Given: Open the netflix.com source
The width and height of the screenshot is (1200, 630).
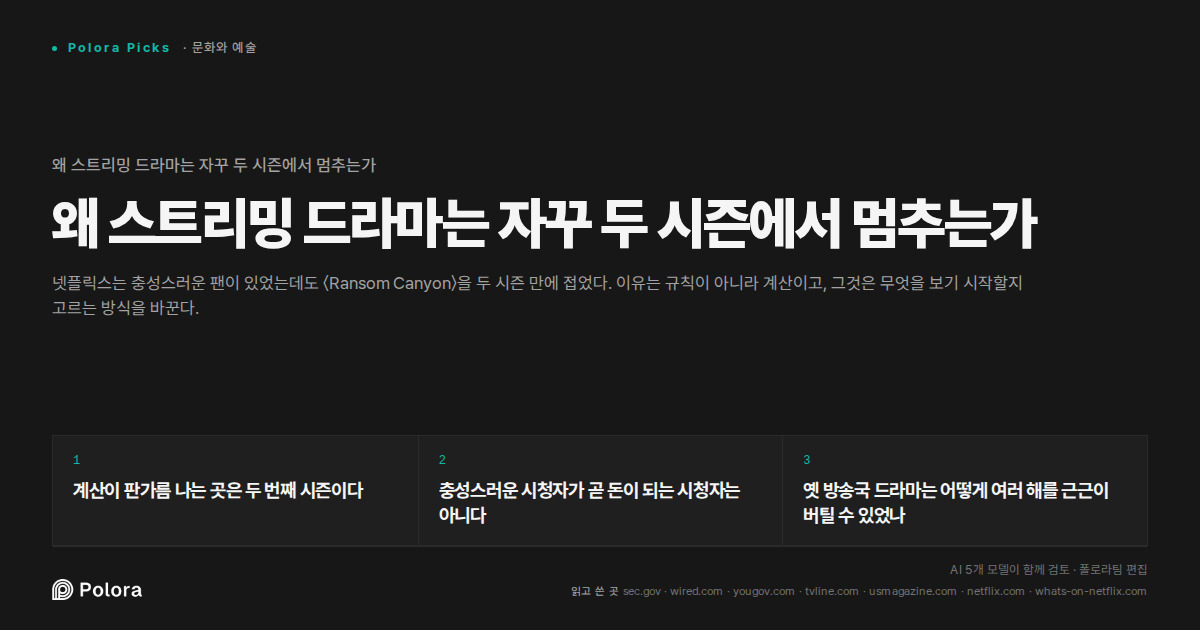Looking at the screenshot, I should [x=996, y=591].
